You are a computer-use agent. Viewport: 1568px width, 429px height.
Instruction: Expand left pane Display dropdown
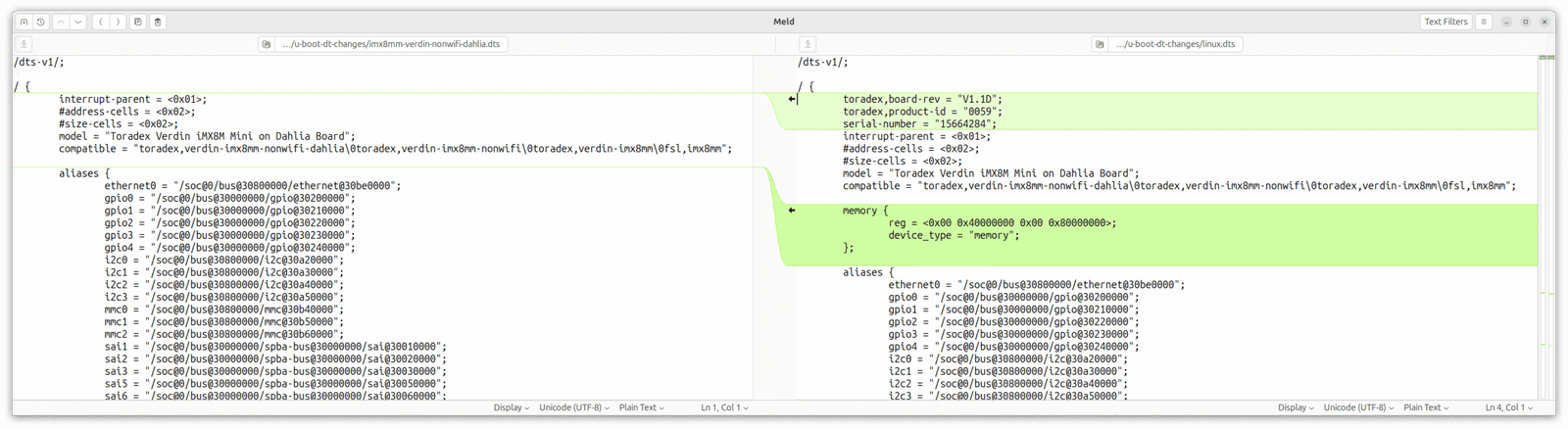(511, 407)
